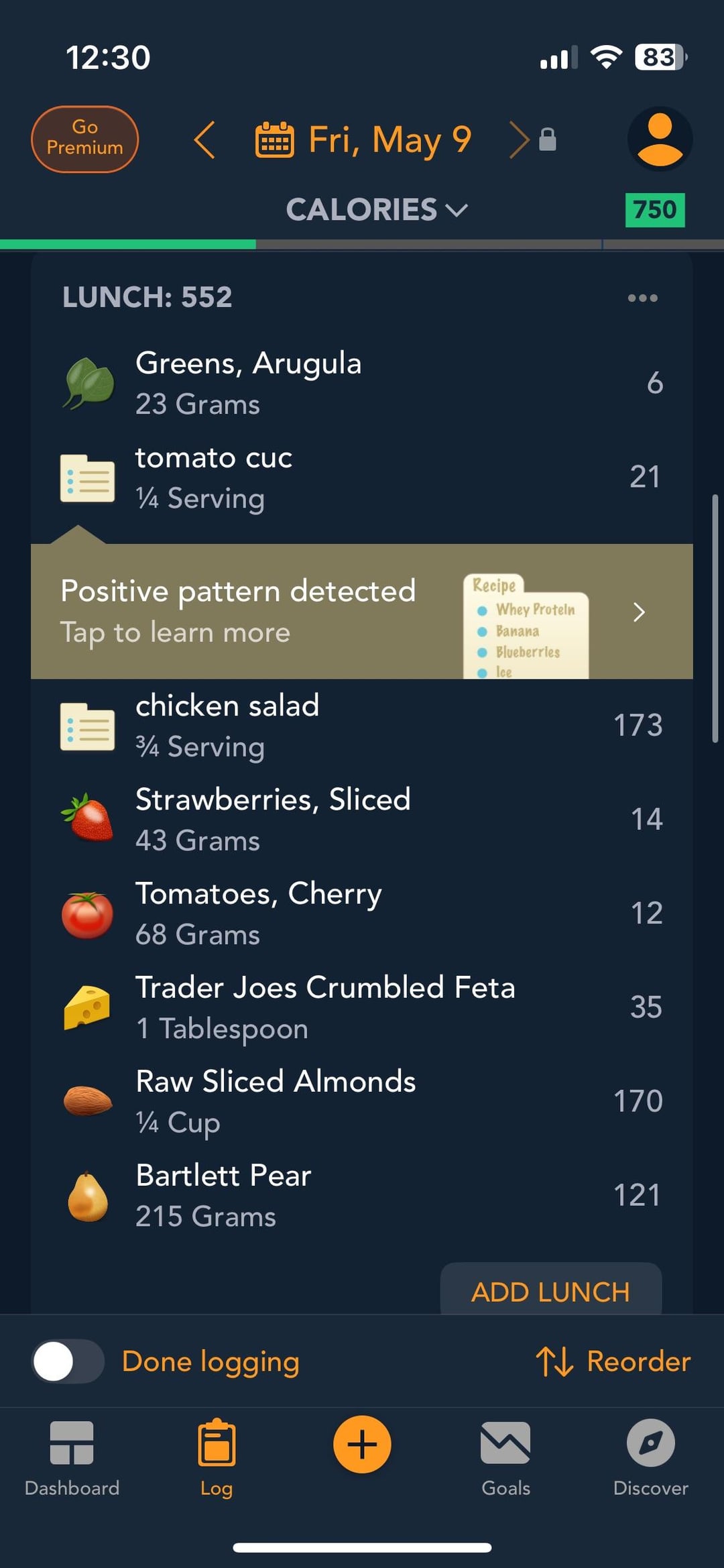The height and width of the screenshot is (1568, 724).
Task: Tap the almond icon for Raw Sliced Almonds
Action: coord(88,1101)
